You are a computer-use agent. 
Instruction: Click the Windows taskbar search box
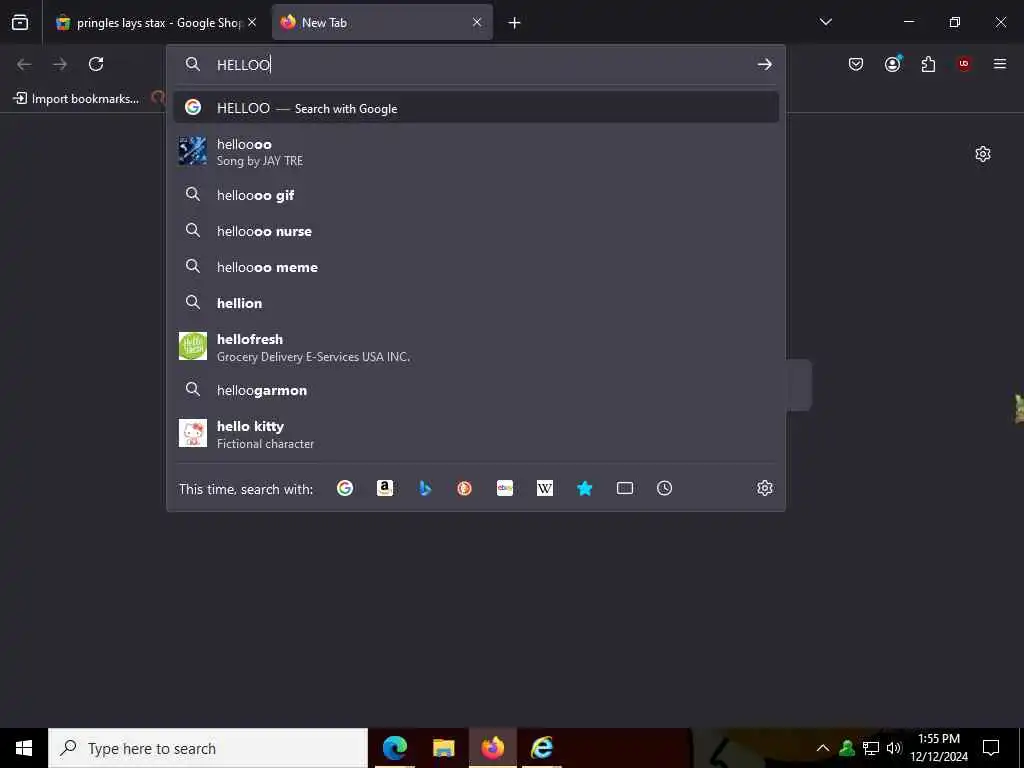pyautogui.click(x=208, y=748)
